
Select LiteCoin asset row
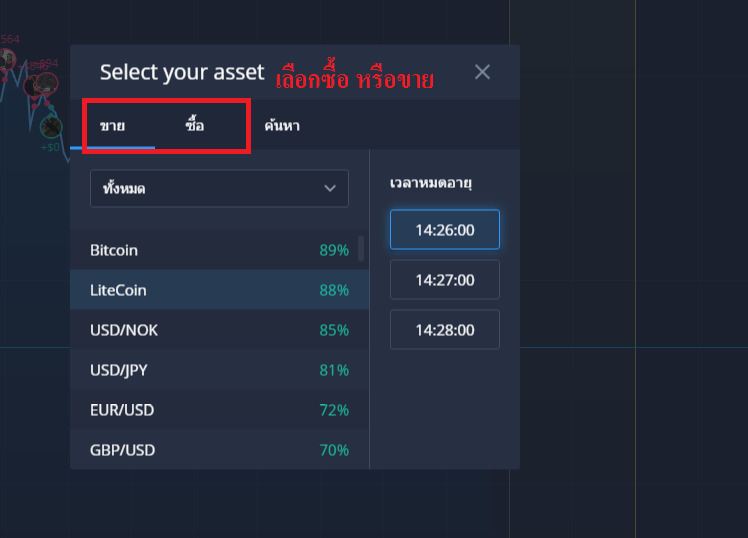[x=219, y=290]
